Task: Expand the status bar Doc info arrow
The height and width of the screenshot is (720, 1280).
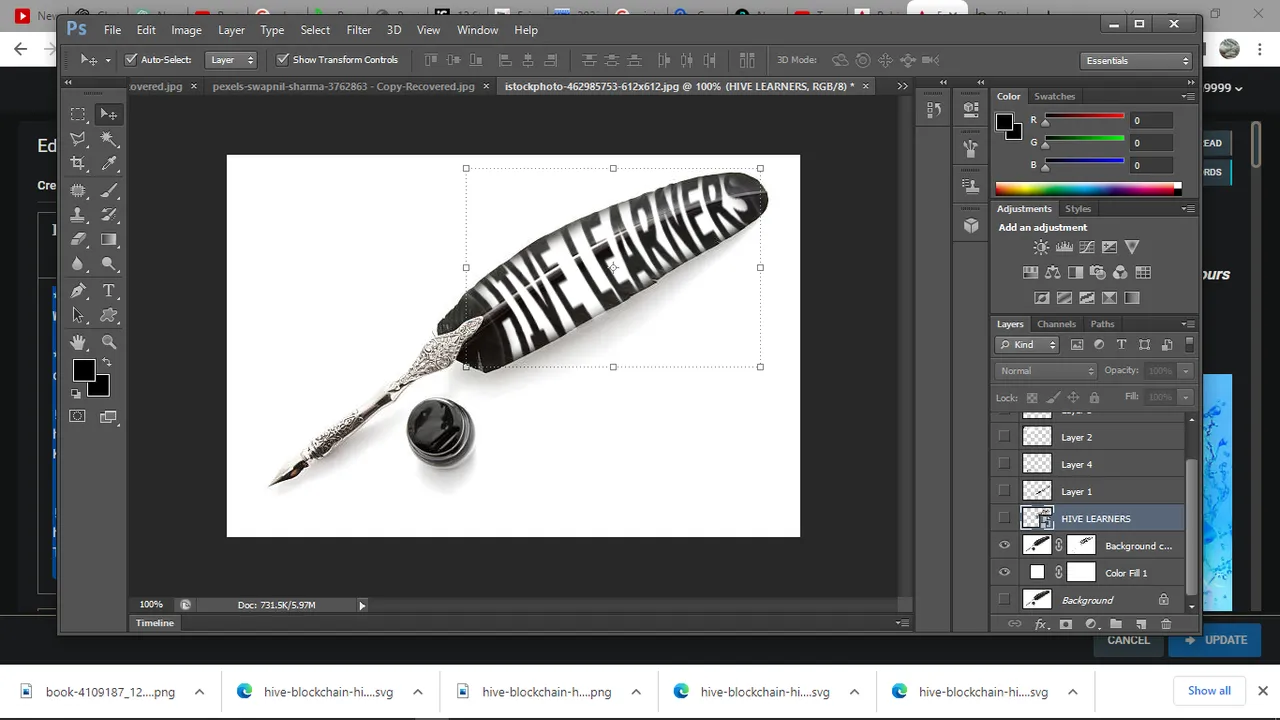Action: coord(362,605)
